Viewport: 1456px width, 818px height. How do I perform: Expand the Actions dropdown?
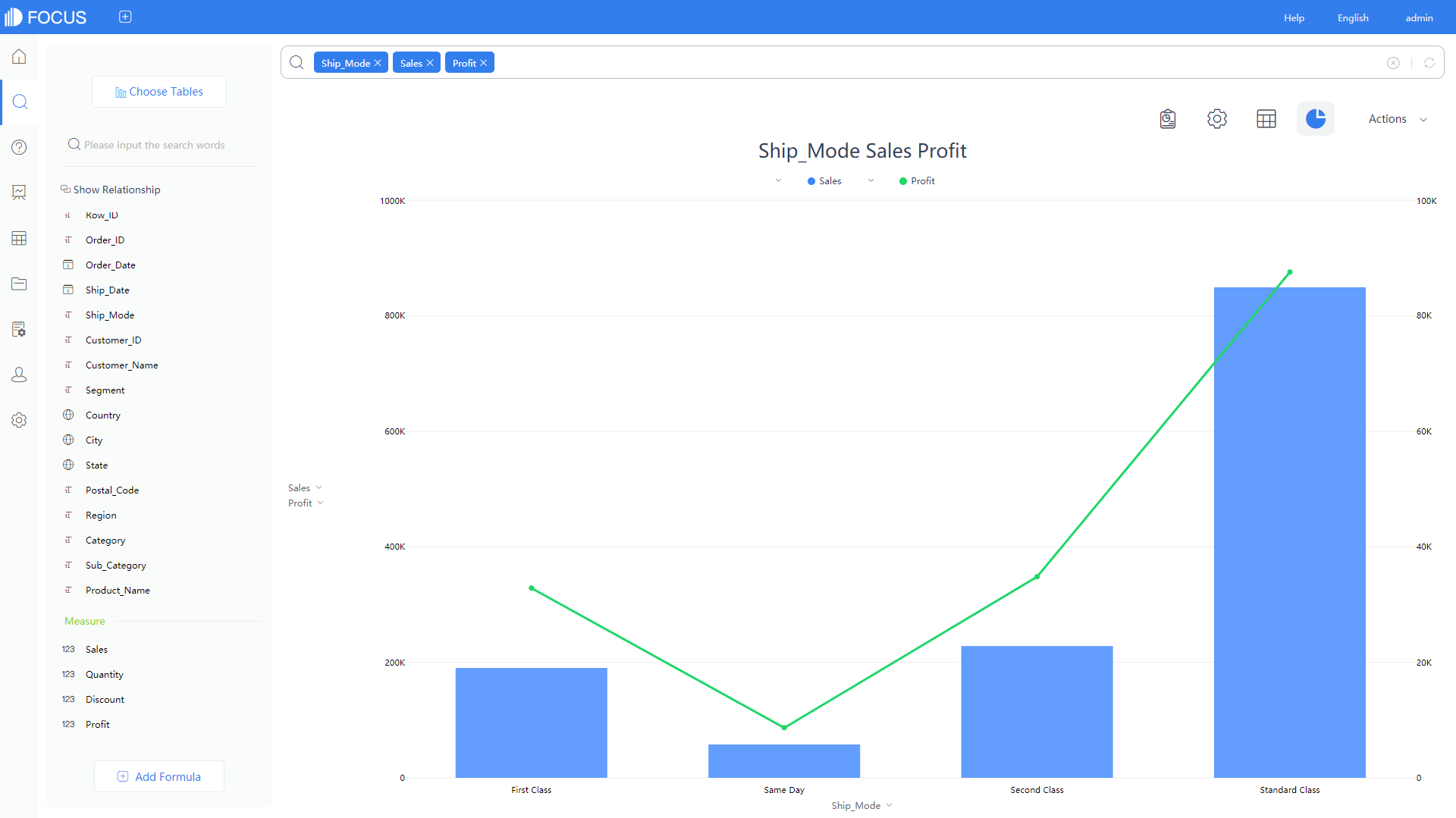point(1398,119)
